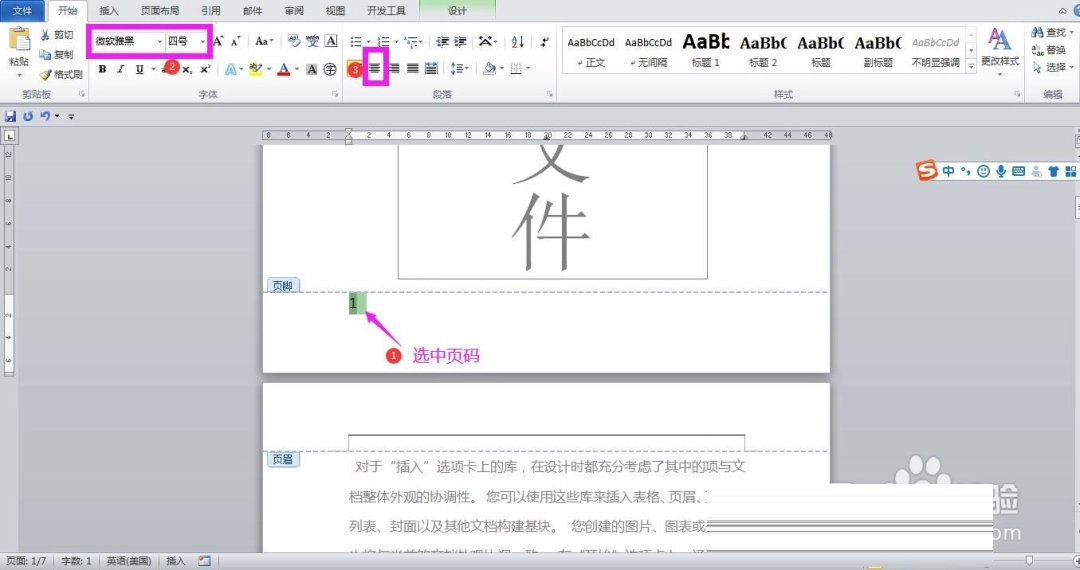Open the Chinese layout (中文版式) icon

click(488, 42)
